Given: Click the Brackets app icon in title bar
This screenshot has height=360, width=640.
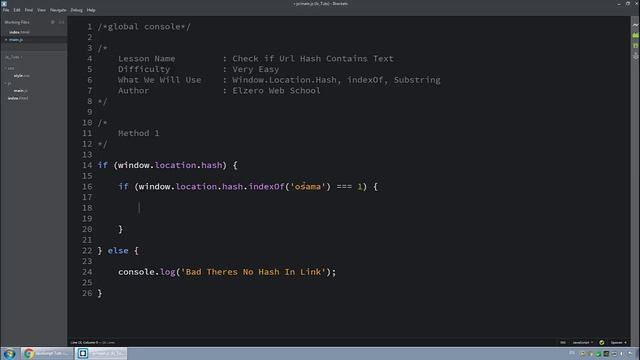Looking at the screenshot, I should click(4, 3).
